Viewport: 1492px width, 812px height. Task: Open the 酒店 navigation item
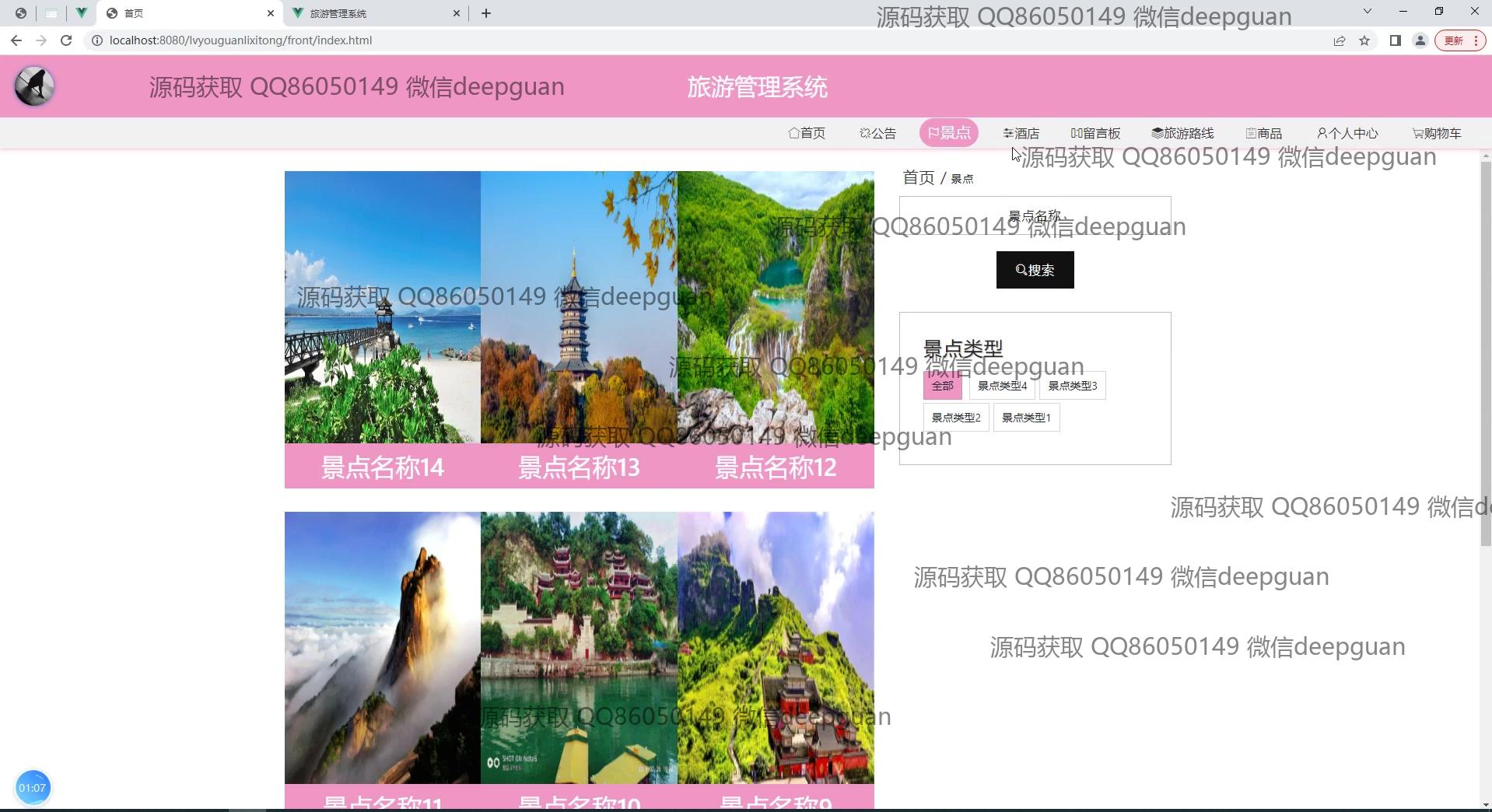tap(1021, 133)
